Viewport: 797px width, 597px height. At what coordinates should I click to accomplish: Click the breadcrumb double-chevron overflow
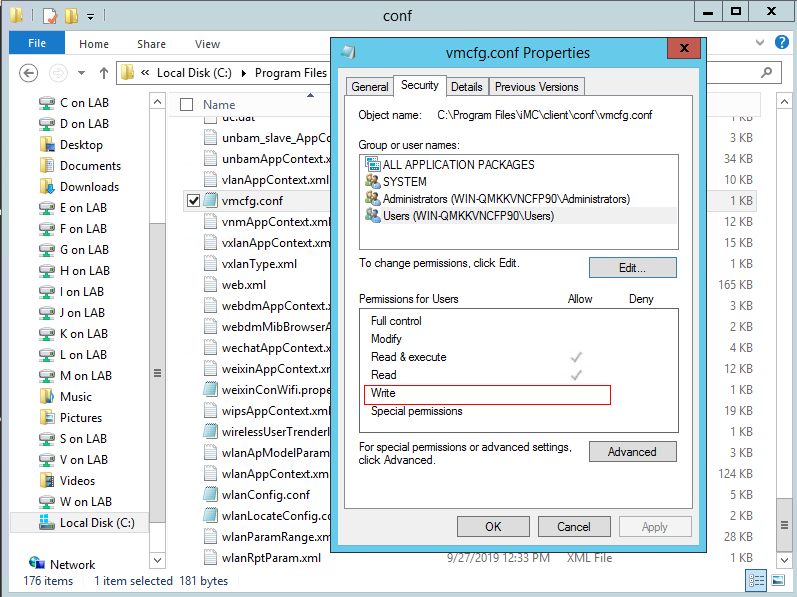[145, 73]
